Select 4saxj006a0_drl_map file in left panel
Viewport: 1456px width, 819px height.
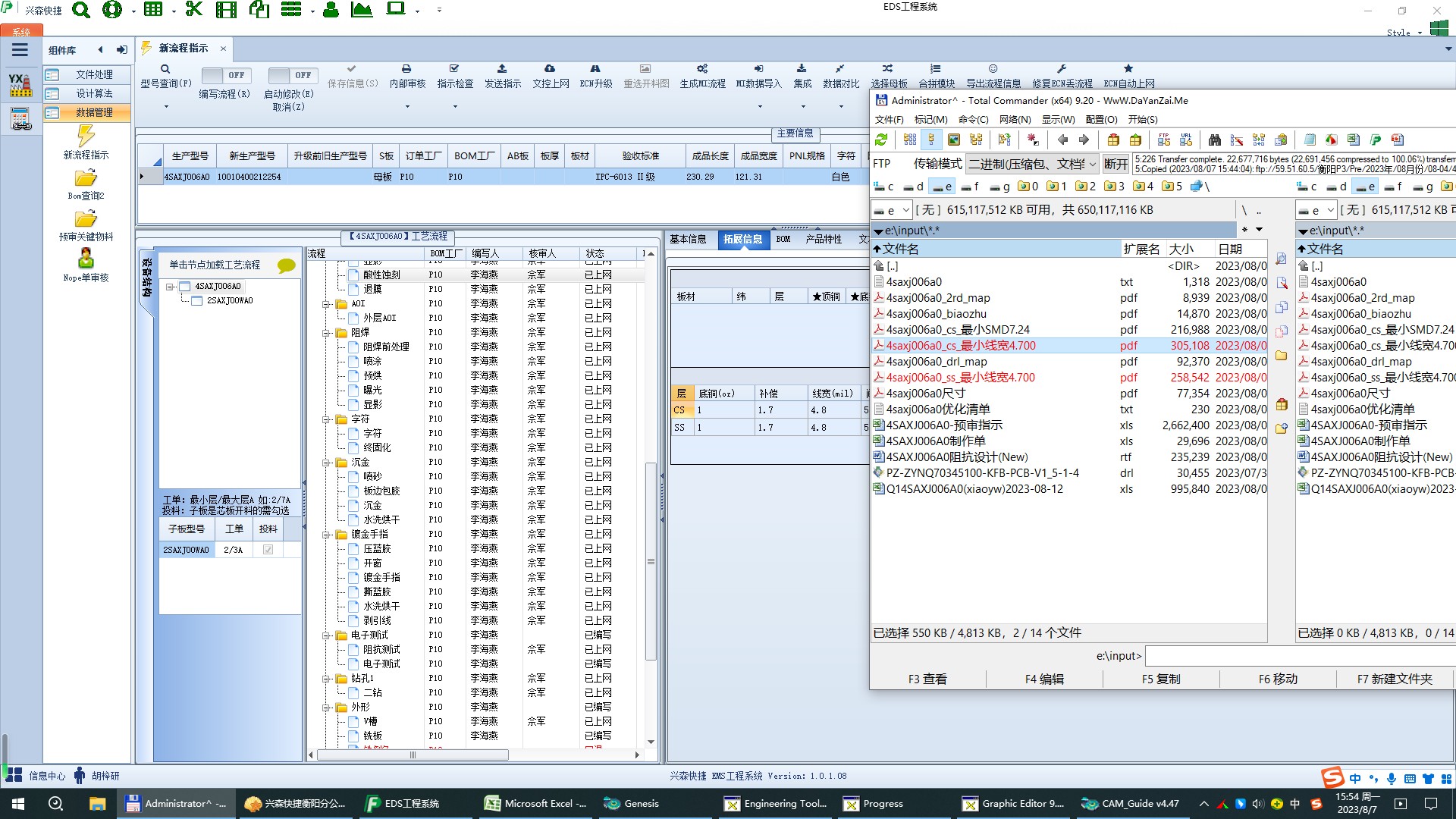click(936, 362)
